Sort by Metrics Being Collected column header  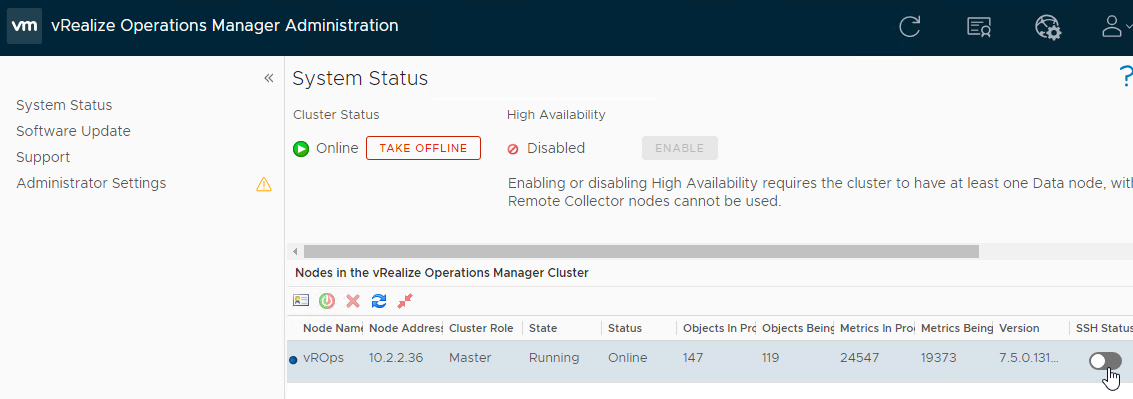957,328
